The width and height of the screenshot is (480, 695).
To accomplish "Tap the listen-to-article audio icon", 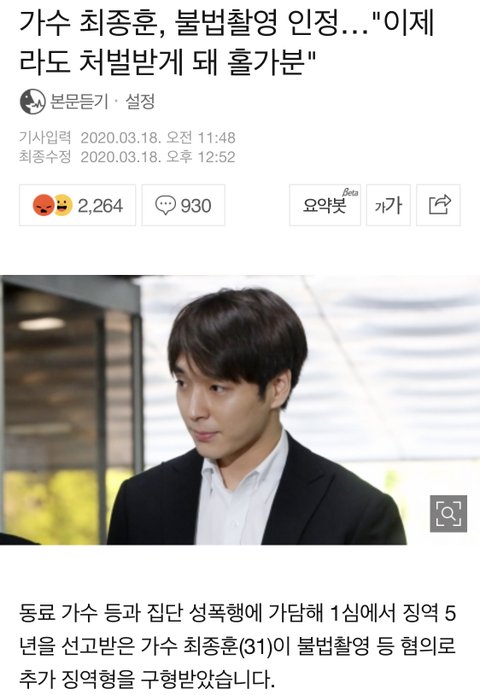I will click(x=33, y=102).
